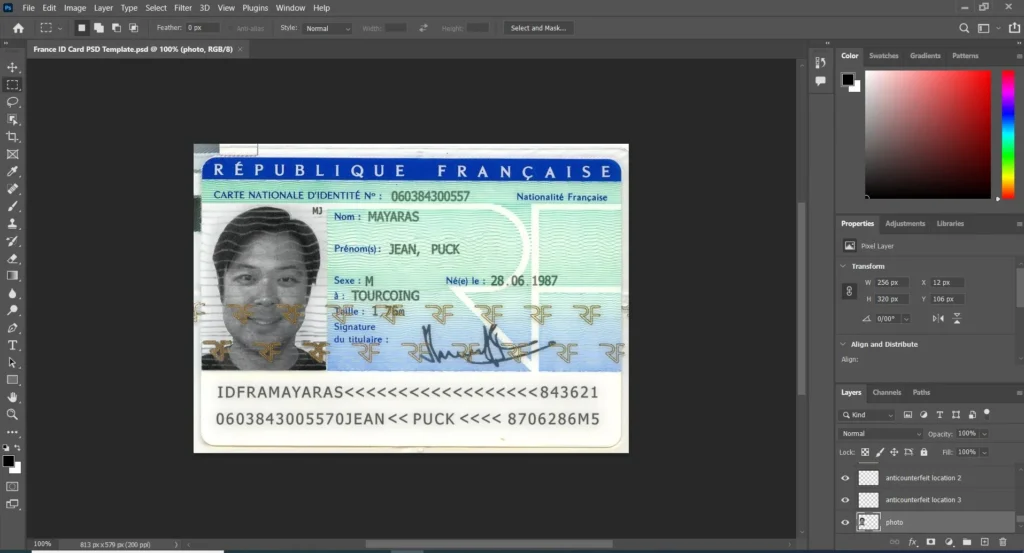Screen dimensions: 1024x553
Task: Select the Clone Stamp tool
Action: [x=12, y=224]
